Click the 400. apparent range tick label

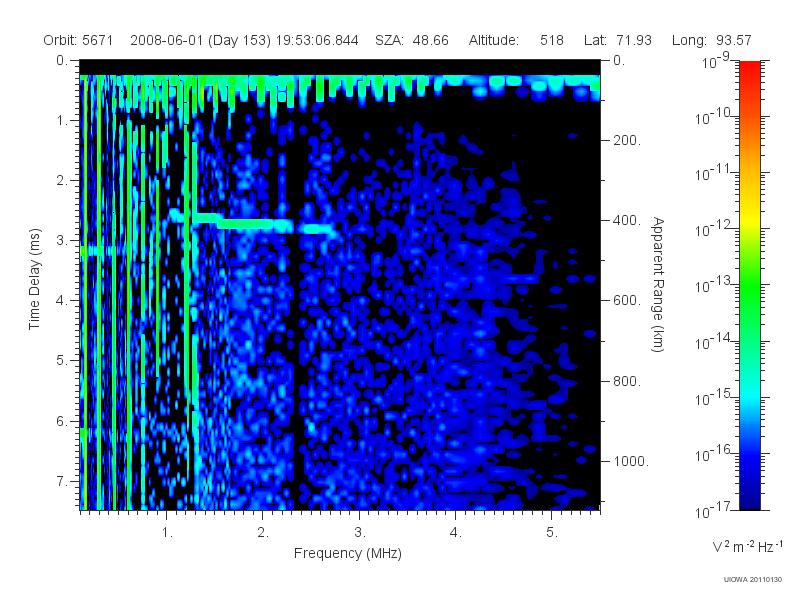point(627,220)
